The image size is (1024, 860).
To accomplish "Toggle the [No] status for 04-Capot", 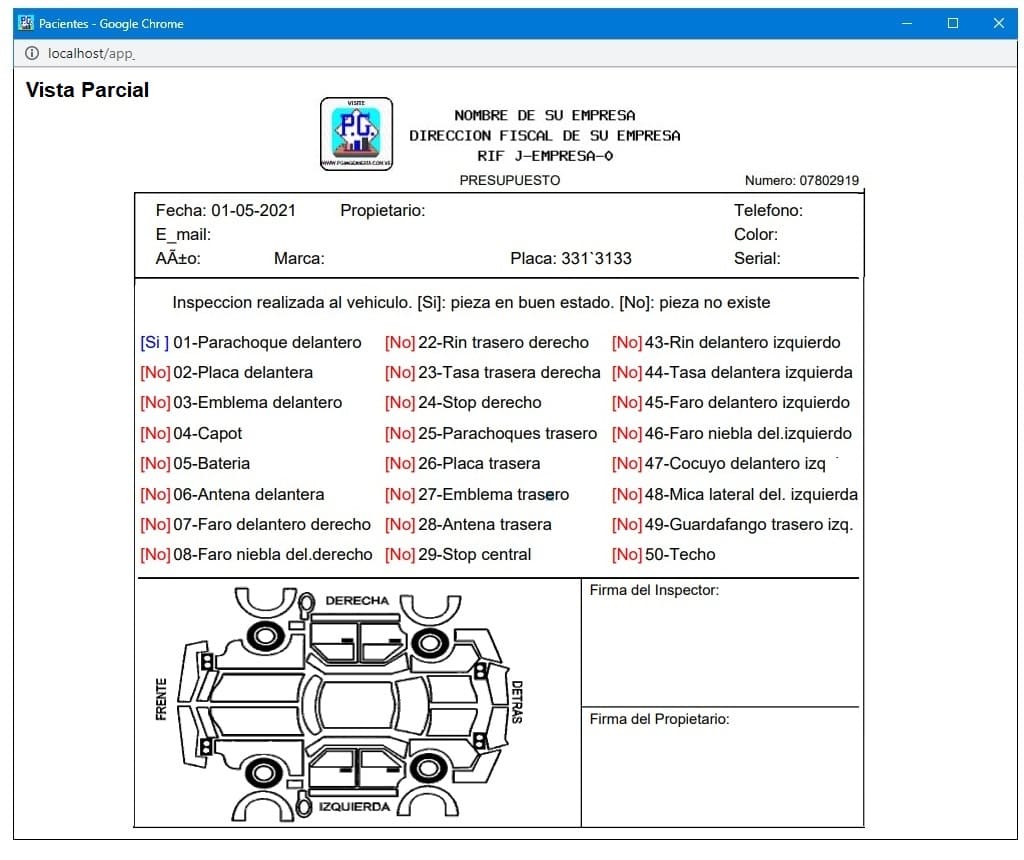I will [x=155, y=433].
